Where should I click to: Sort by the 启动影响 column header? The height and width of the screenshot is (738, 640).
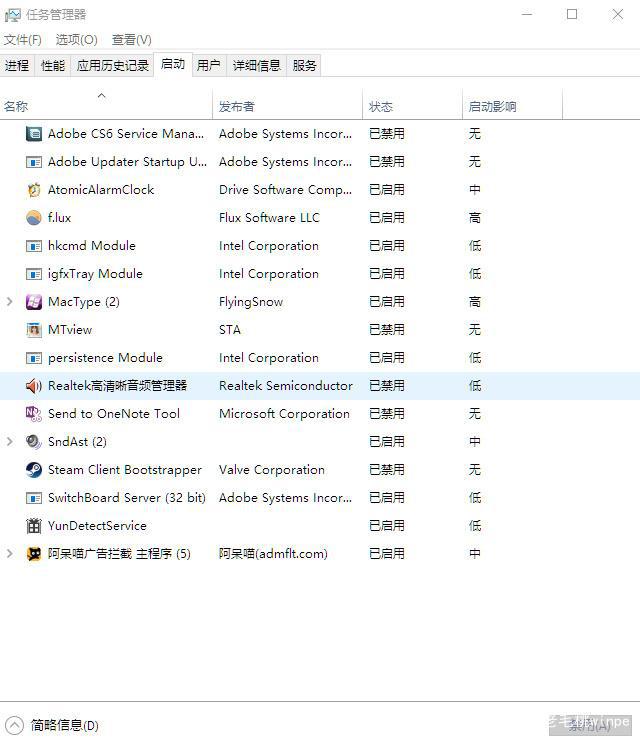tap(512, 104)
